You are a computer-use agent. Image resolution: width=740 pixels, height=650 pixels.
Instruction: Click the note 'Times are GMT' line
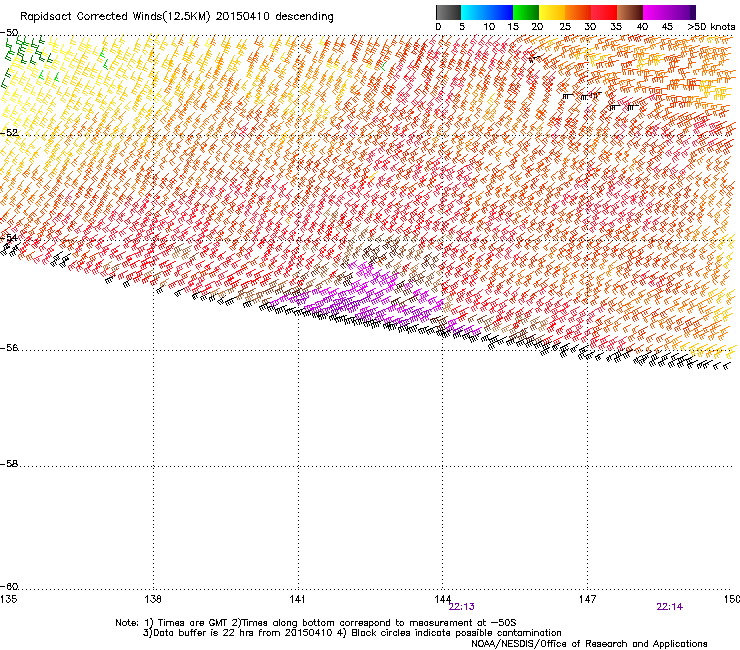click(x=316, y=623)
